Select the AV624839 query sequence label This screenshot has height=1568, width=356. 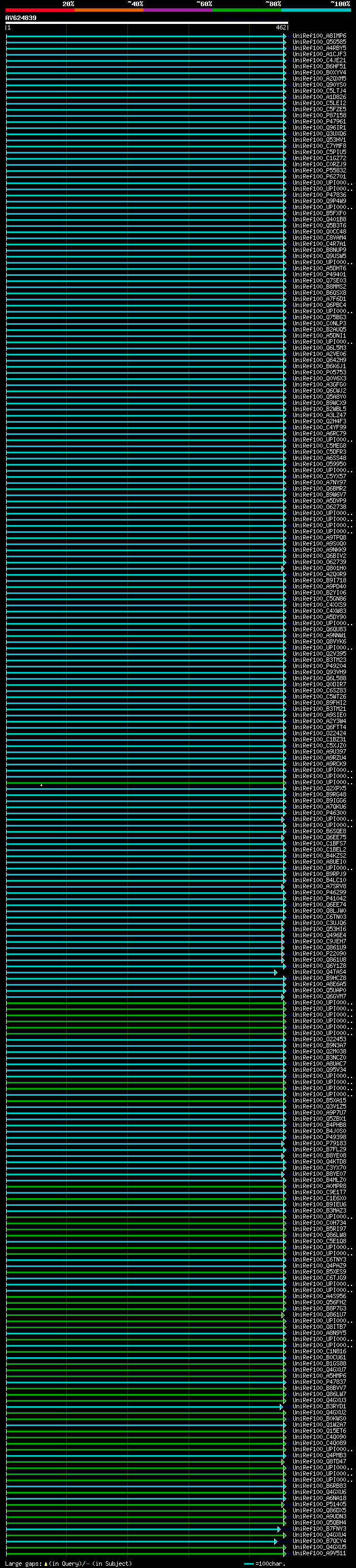(21, 18)
